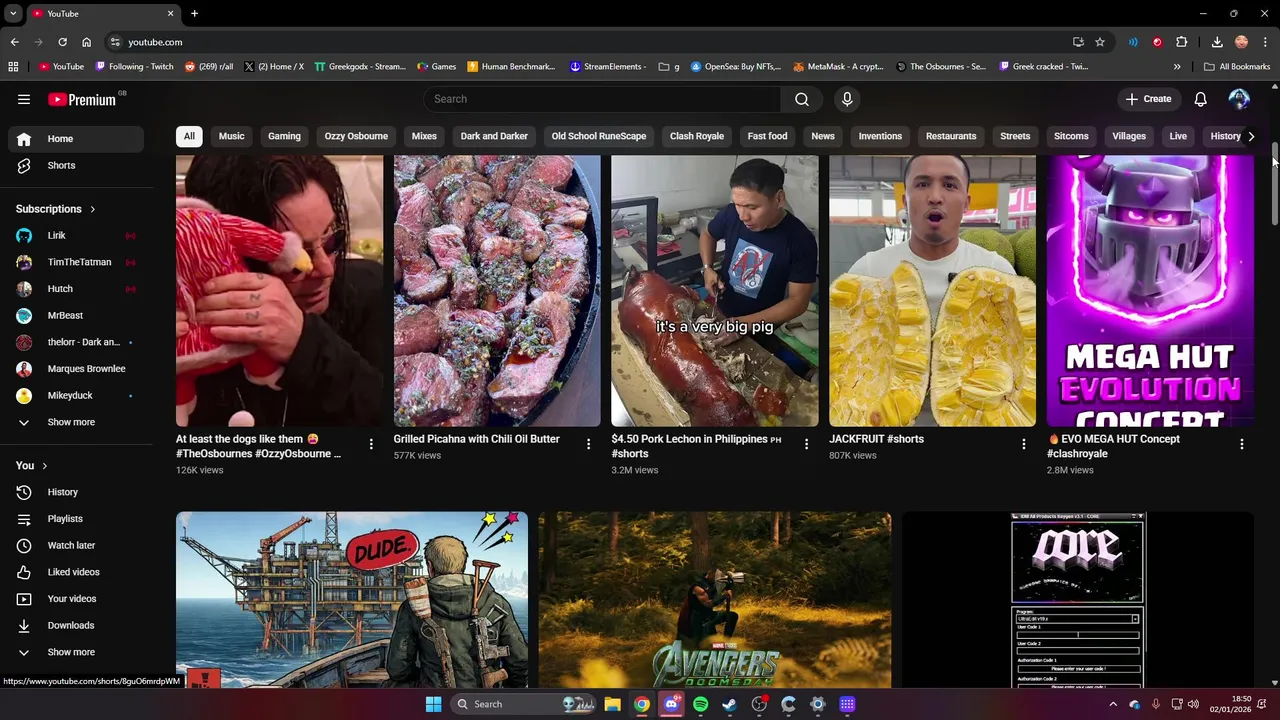
Task: Open the browser extensions puzzle icon
Action: click(x=1181, y=42)
